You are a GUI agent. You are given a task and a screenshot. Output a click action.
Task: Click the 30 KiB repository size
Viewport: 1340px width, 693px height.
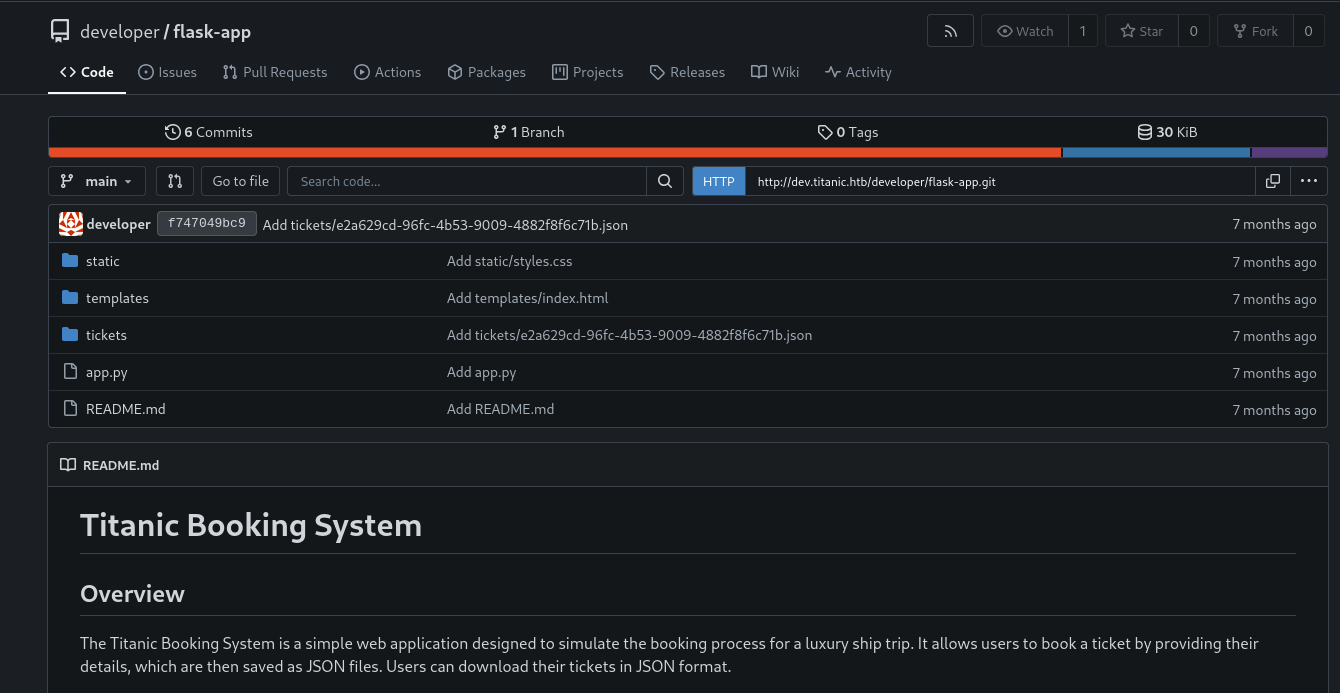pyautogui.click(x=1167, y=132)
